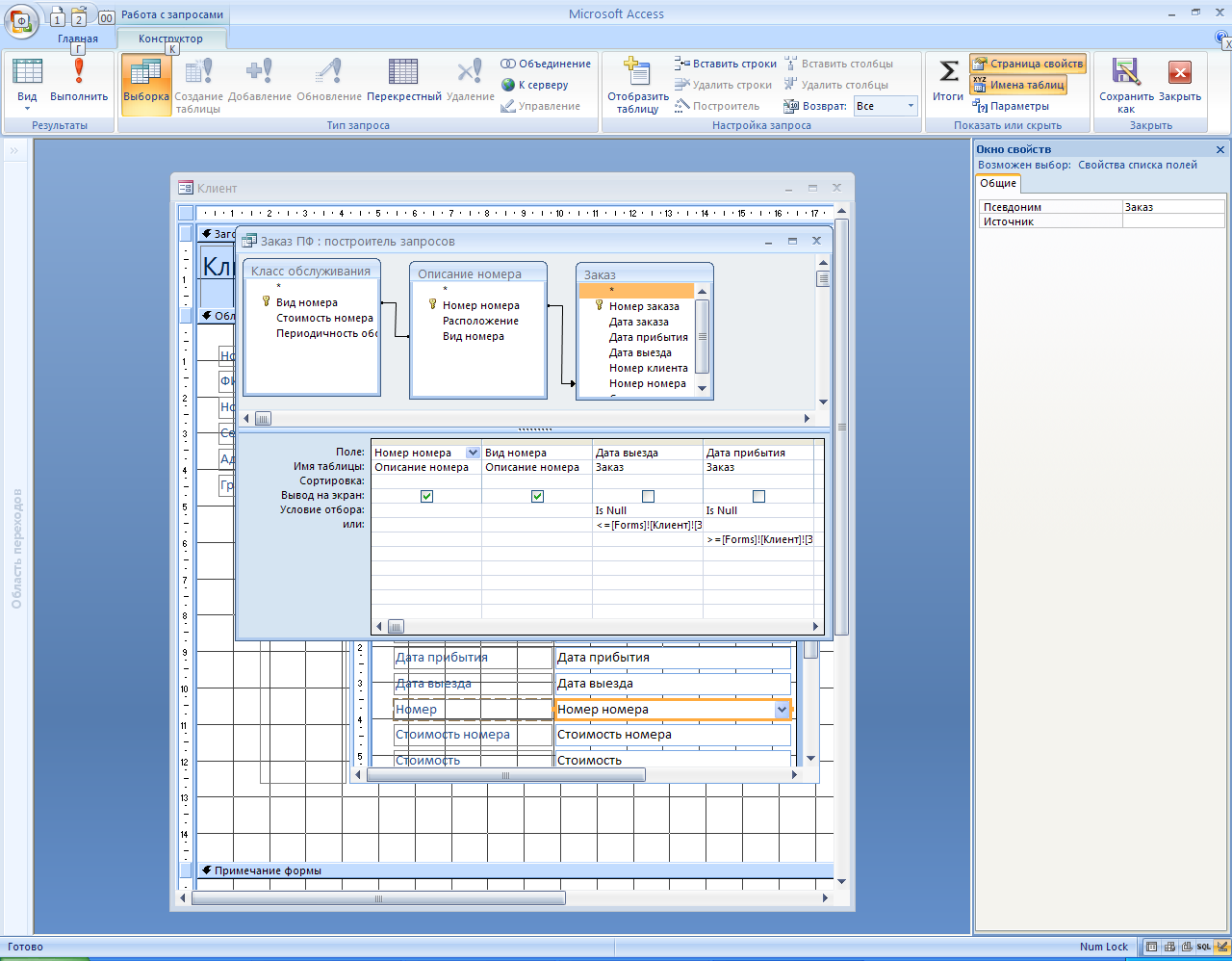Toggle Страница свойств property sheet
The height and width of the screenshot is (961, 1232).
pos(1028,64)
